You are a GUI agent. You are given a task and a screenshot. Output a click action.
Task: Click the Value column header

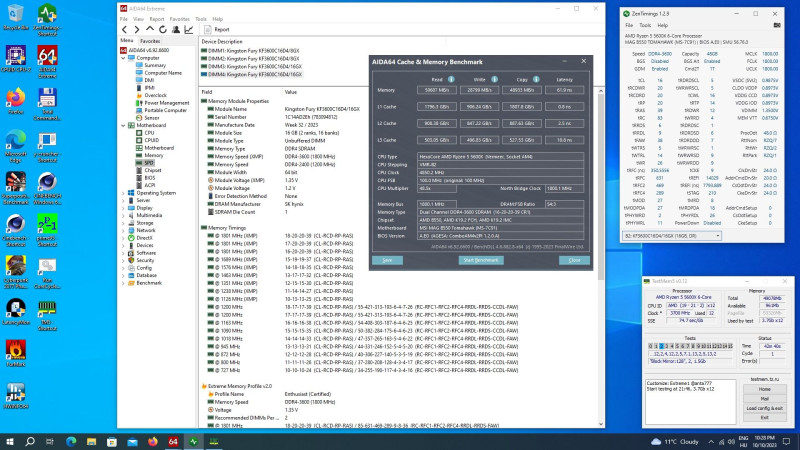point(291,92)
